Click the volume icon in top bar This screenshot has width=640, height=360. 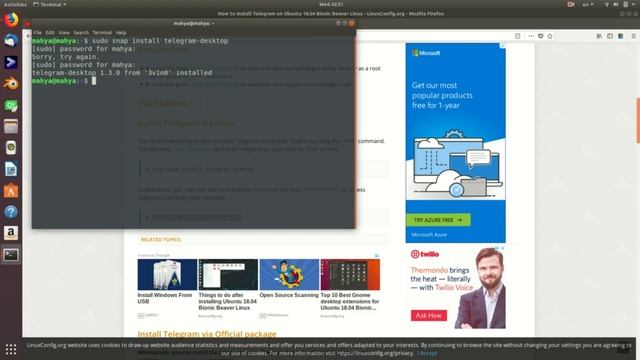616,4
